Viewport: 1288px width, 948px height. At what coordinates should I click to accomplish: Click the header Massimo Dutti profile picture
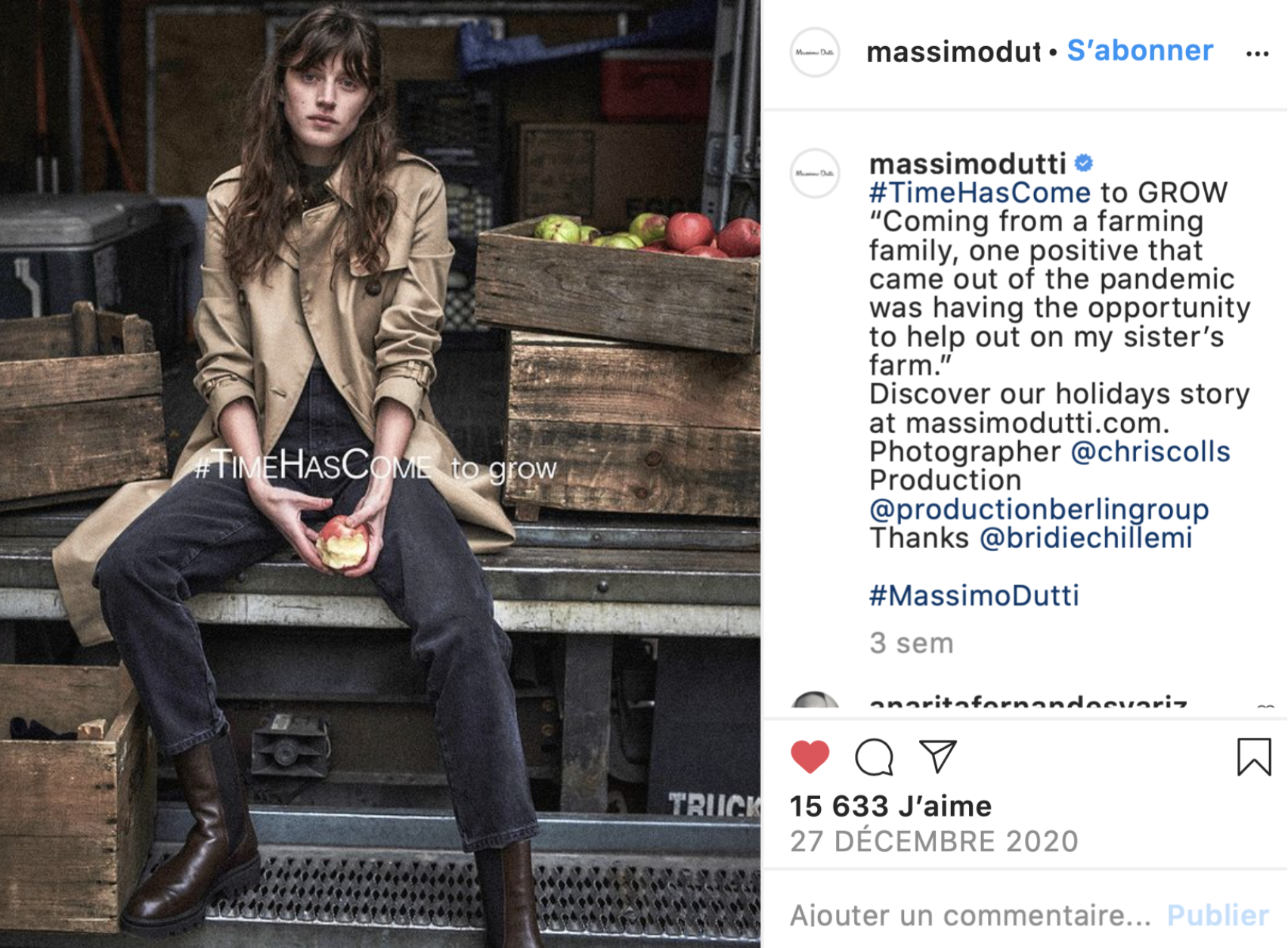(815, 52)
